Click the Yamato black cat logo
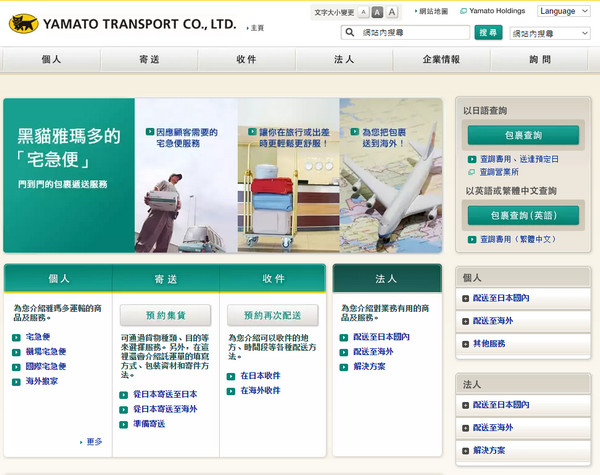 (x=23, y=24)
